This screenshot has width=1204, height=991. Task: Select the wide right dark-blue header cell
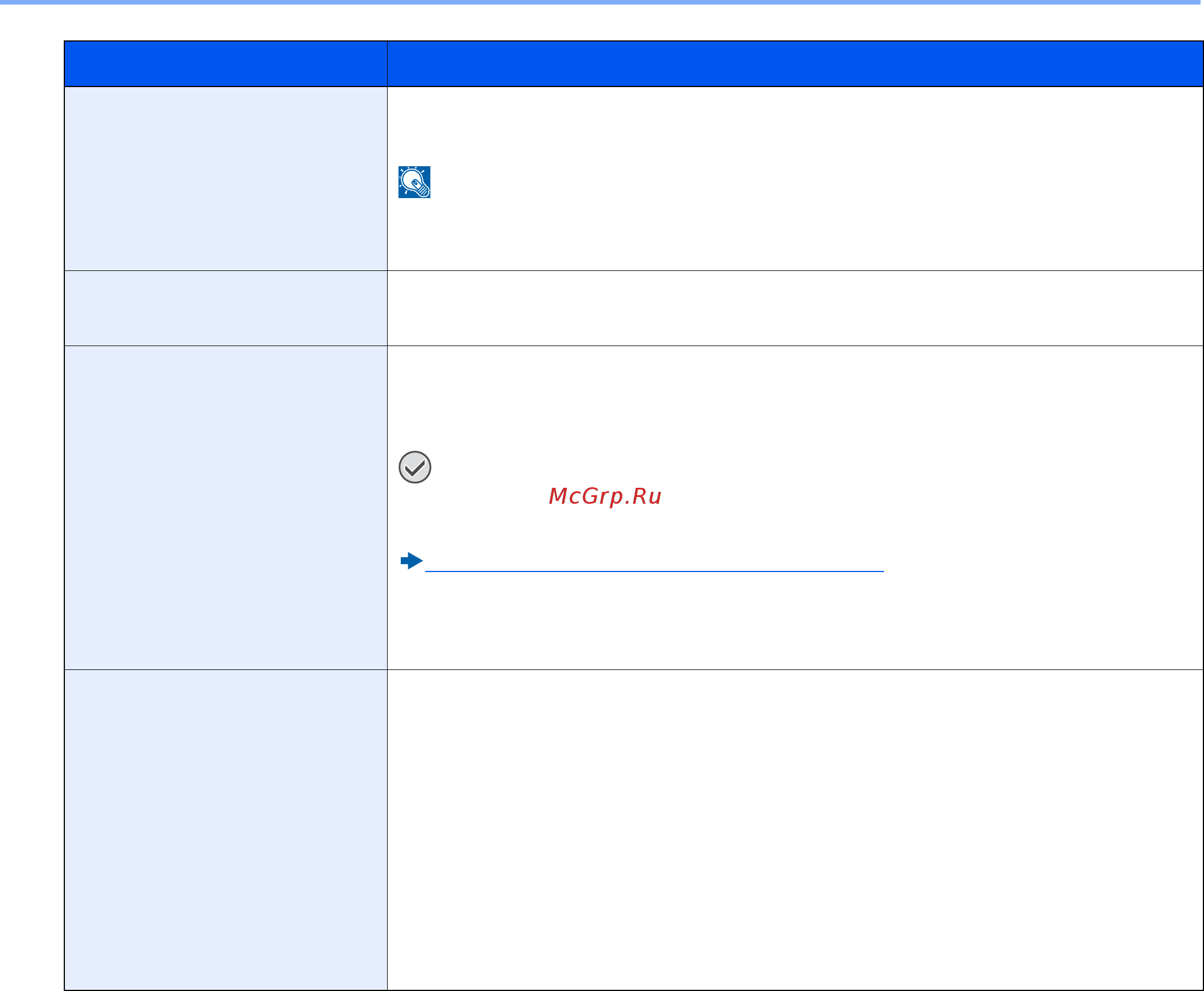tap(795, 64)
